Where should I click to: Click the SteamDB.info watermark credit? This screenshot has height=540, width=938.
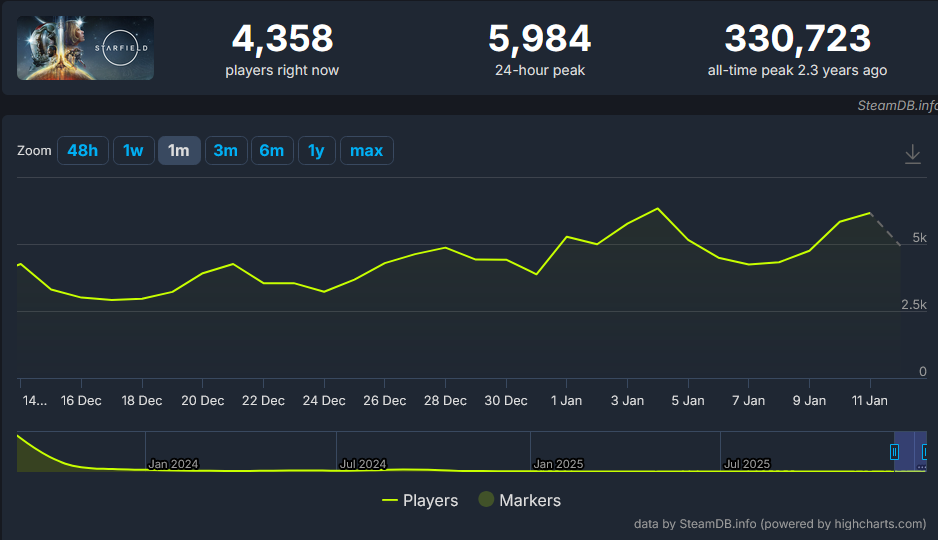point(897,105)
